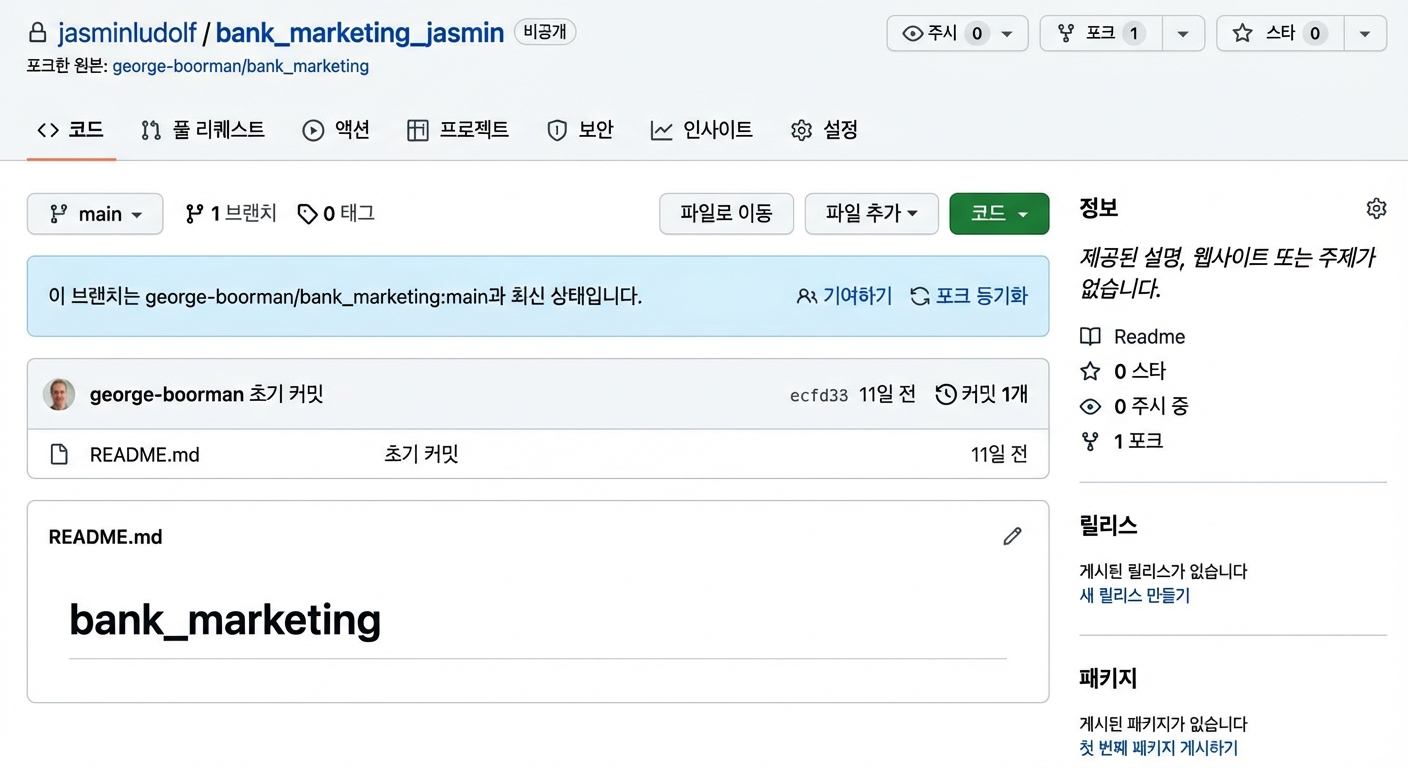Expand the star lists dropdown arrow
Screen dimensions: 1408x768
(x=1365, y=34)
